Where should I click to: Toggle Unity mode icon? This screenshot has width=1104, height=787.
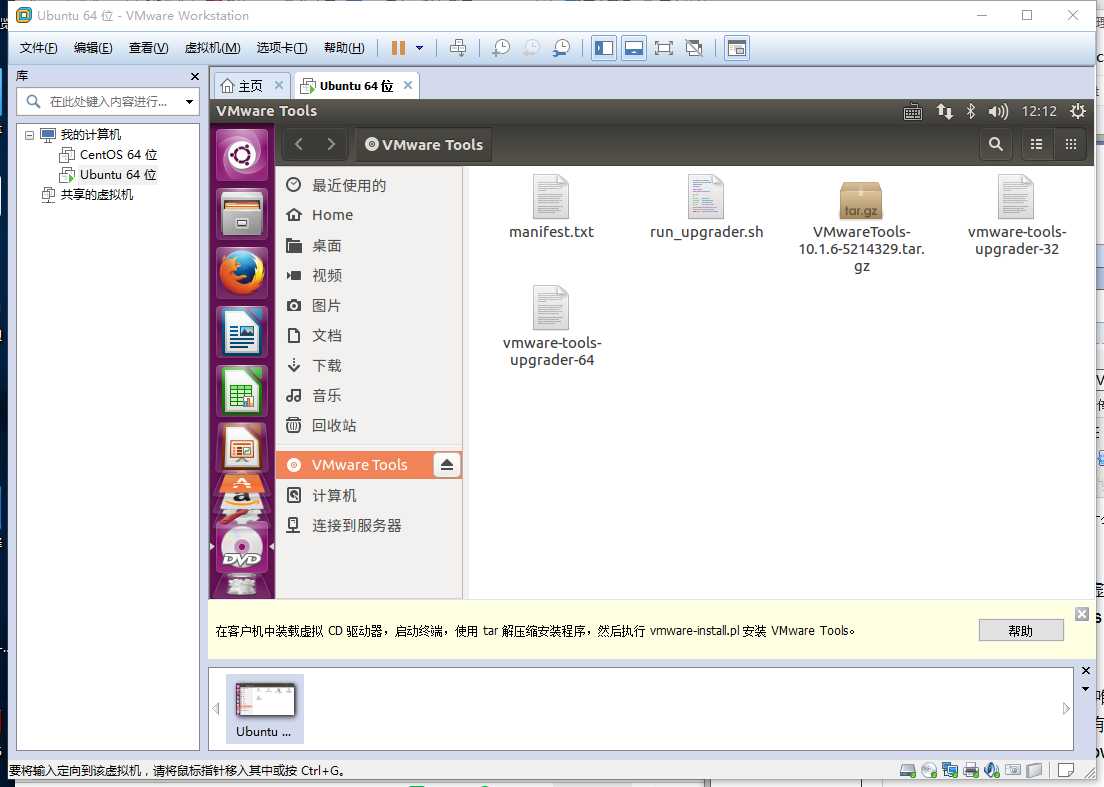click(x=694, y=48)
